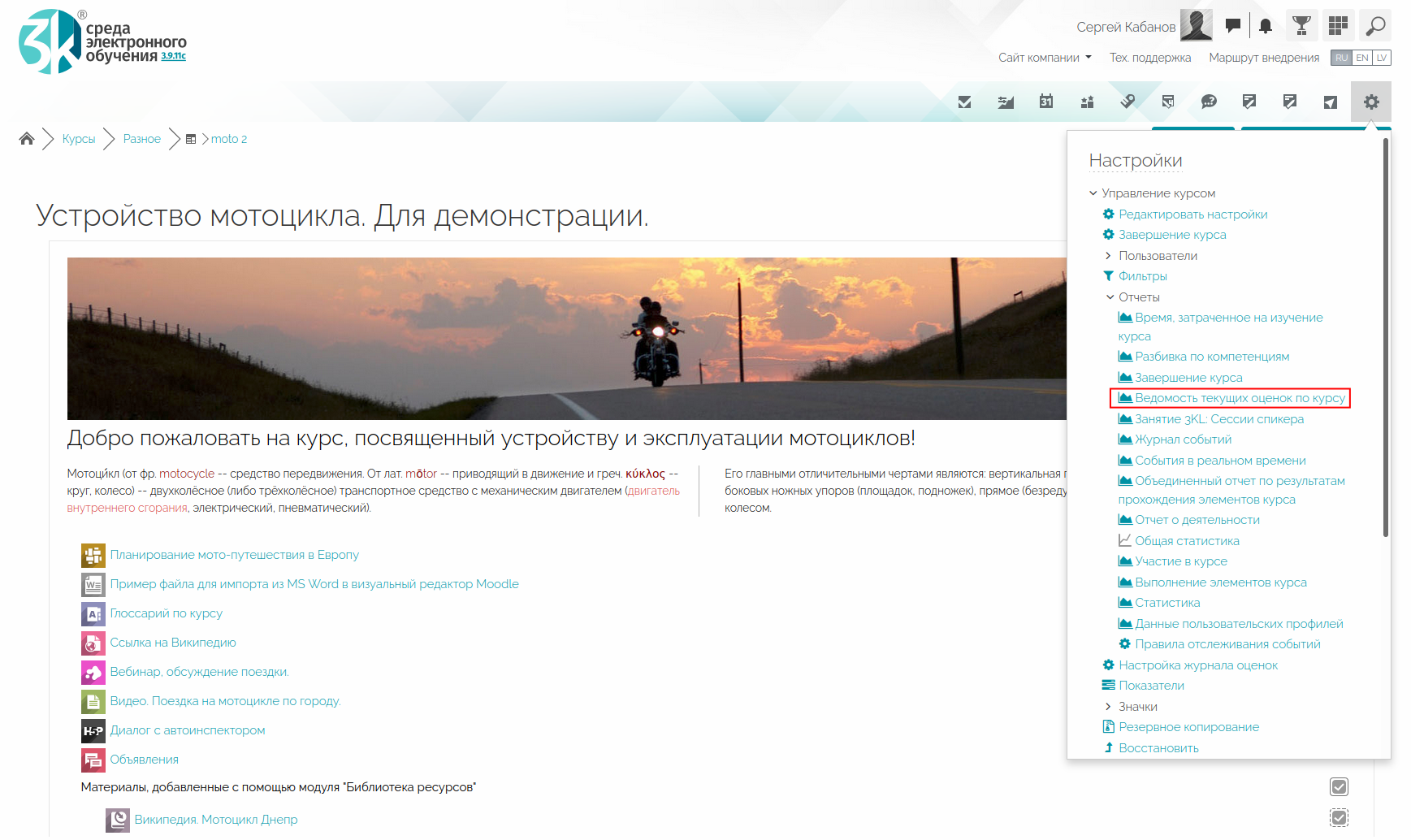Click the question chat bubble toolbar icon
This screenshot has width=1411, height=840.
pos(1209,102)
